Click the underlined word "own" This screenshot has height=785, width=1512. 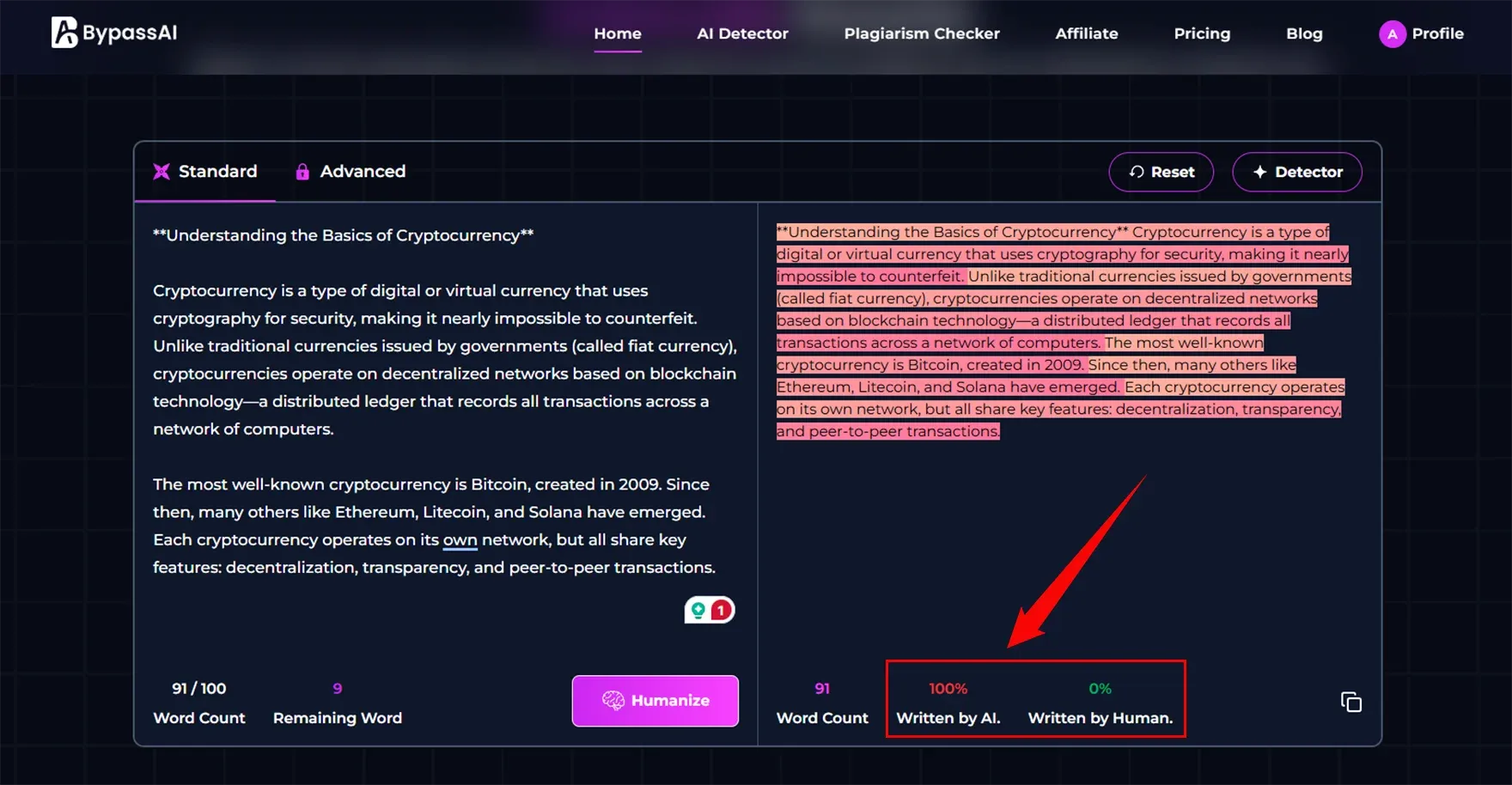tap(460, 539)
